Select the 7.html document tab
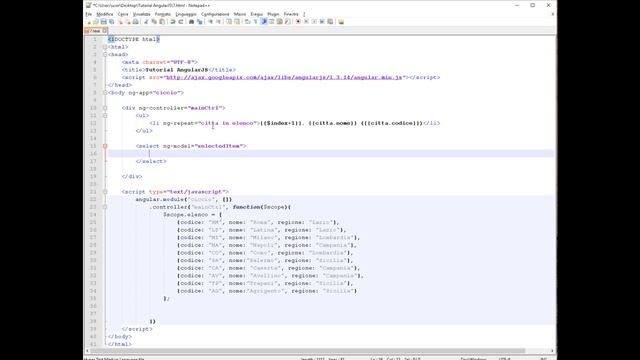Image resolution: width=640 pixels, height=360 pixels. 95,31
